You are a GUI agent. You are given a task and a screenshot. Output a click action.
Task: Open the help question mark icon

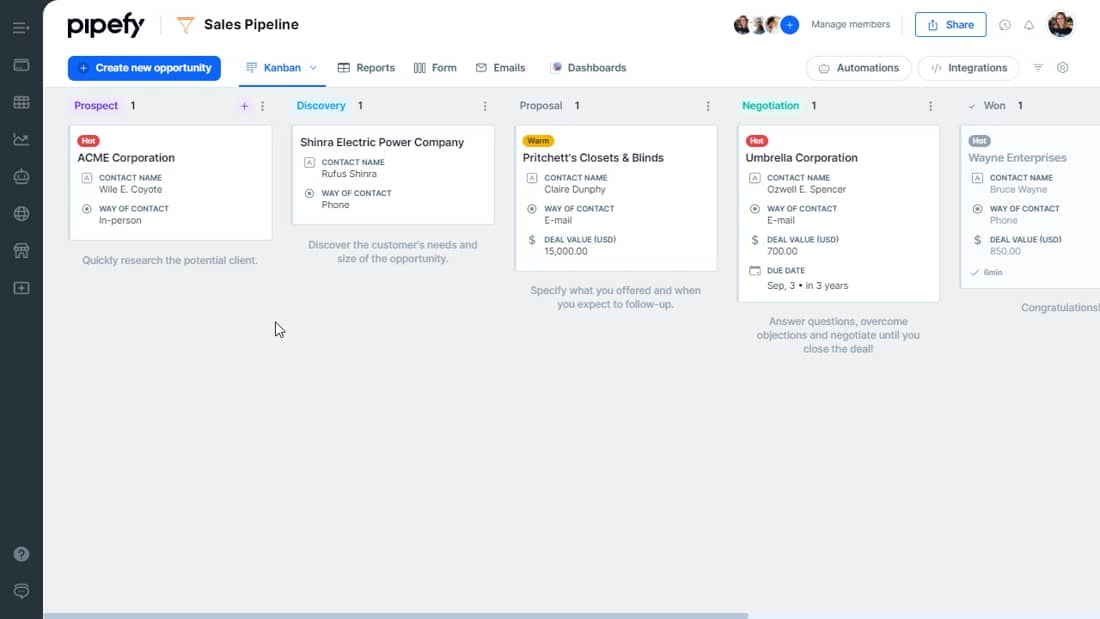(x=21, y=554)
